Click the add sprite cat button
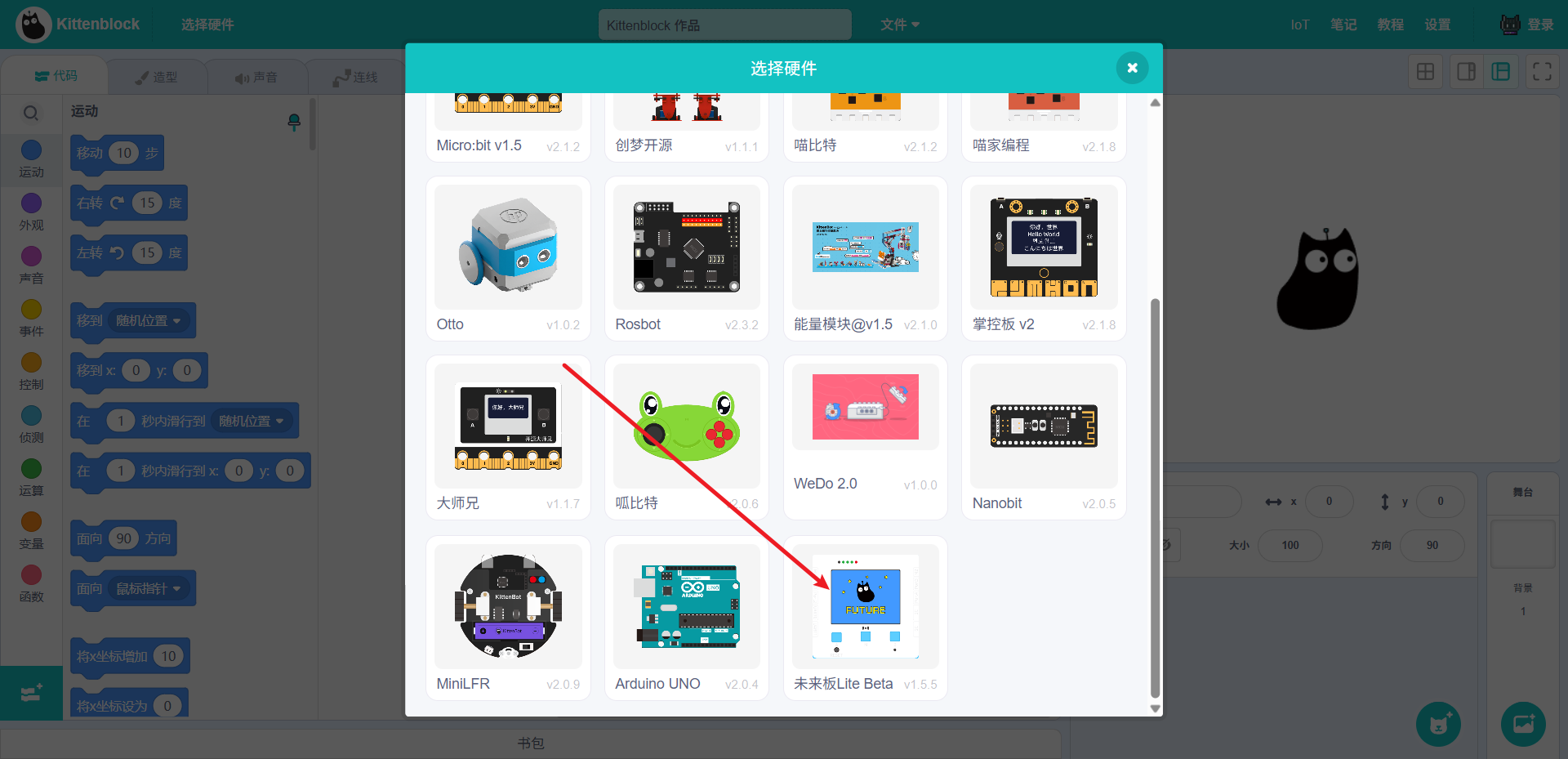Viewport: 1568px width, 759px height. (1438, 724)
